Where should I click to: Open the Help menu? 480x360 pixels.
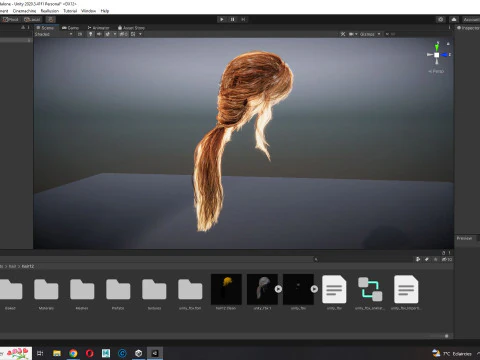pos(105,11)
